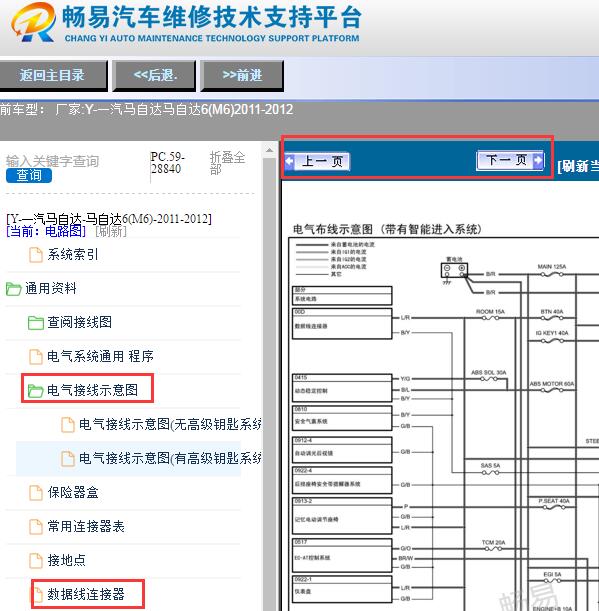Click the page icon beside 电气系统通用 程序
599x611 pixels.
pyautogui.click(x=36, y=357)
